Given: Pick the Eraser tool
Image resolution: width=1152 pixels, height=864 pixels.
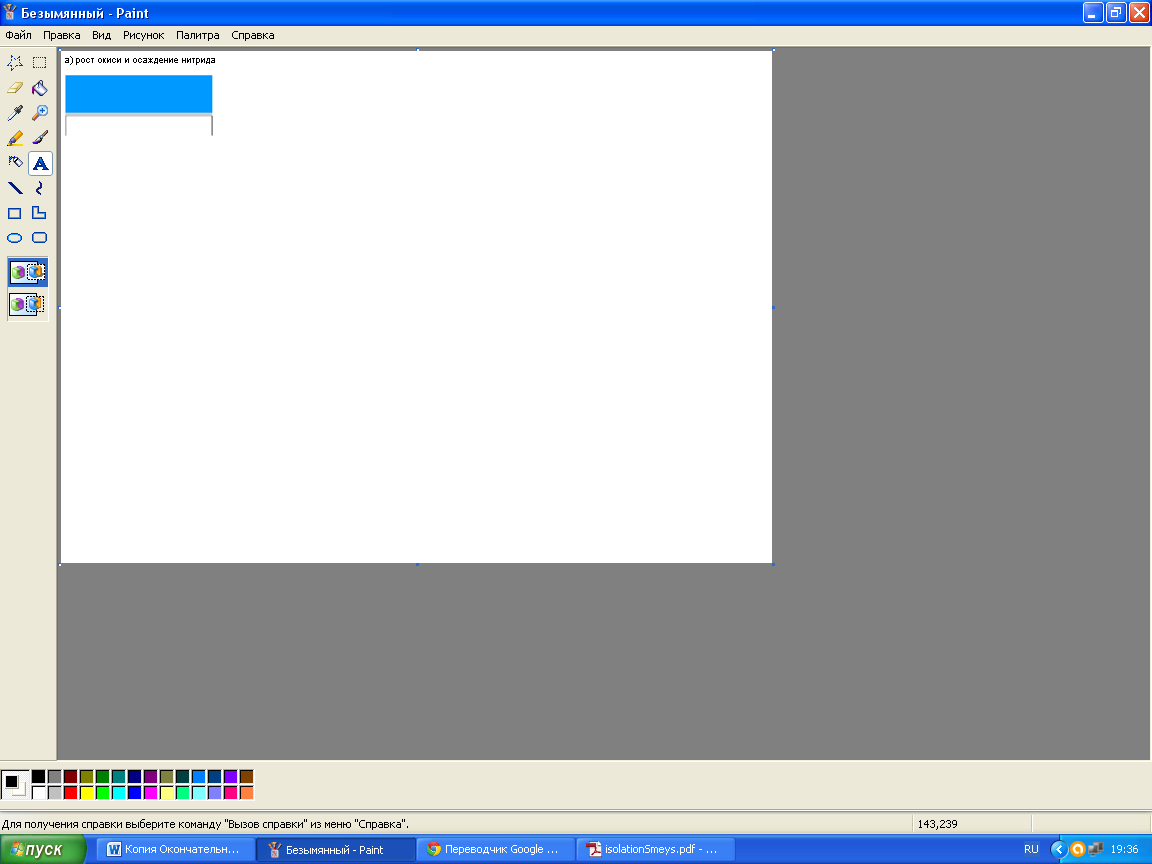Looking at the screenshot, I should coord(15,87).
